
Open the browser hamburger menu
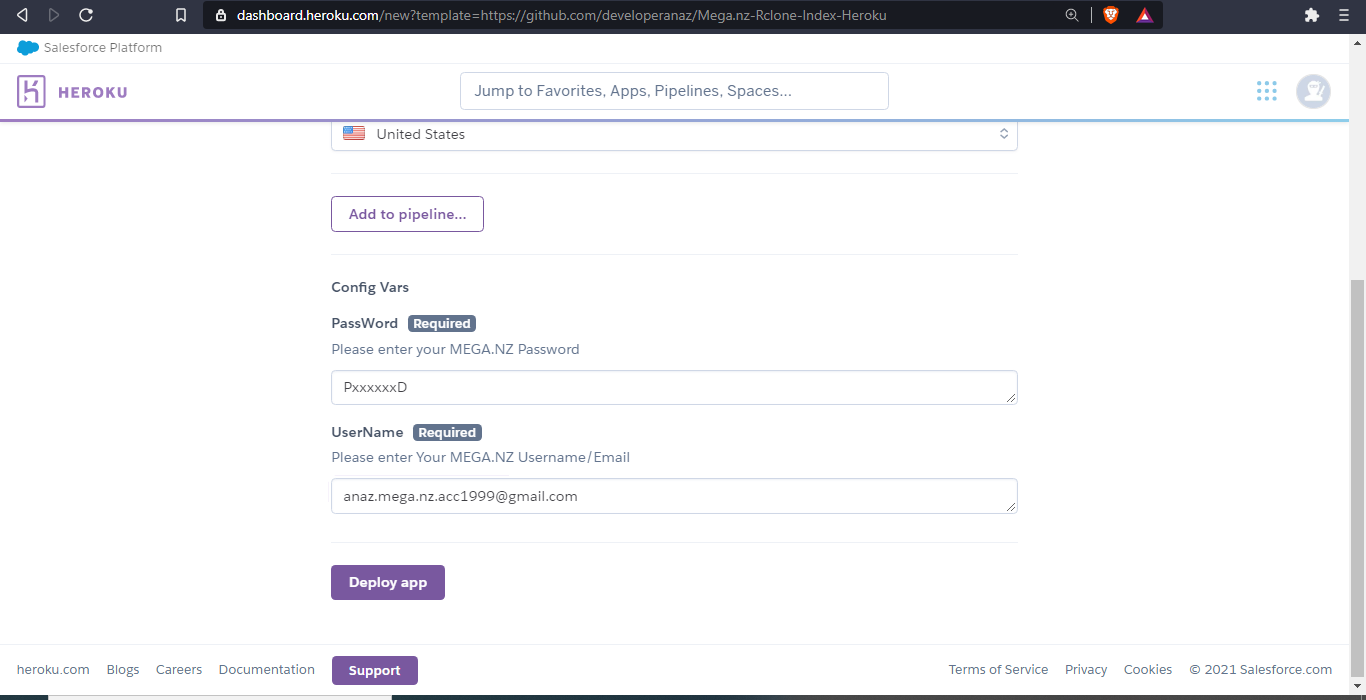[1344, 15]
